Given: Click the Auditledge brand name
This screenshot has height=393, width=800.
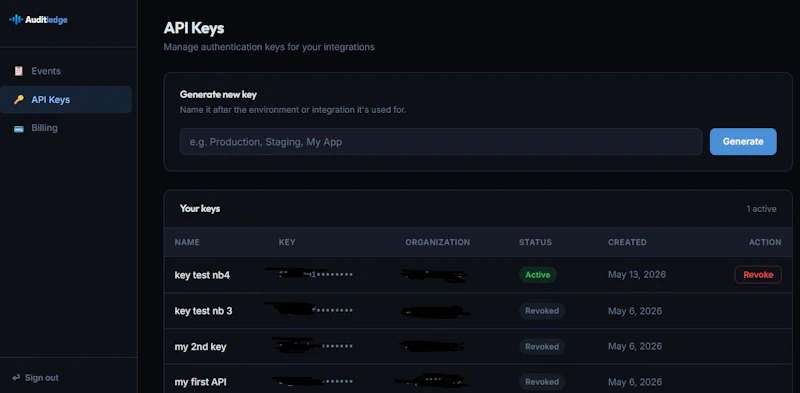Looking at the screenshot, I should 46,20.
